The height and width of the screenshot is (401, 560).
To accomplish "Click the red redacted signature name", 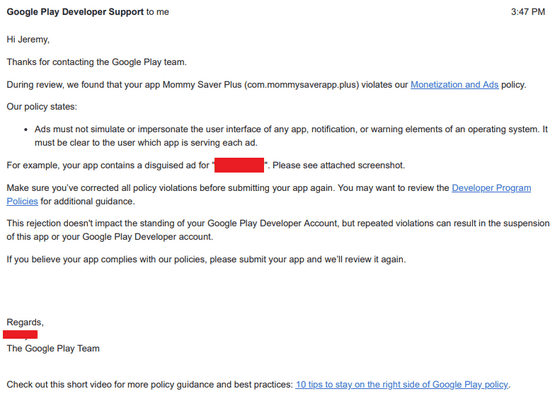I will [x=20, y=335].
